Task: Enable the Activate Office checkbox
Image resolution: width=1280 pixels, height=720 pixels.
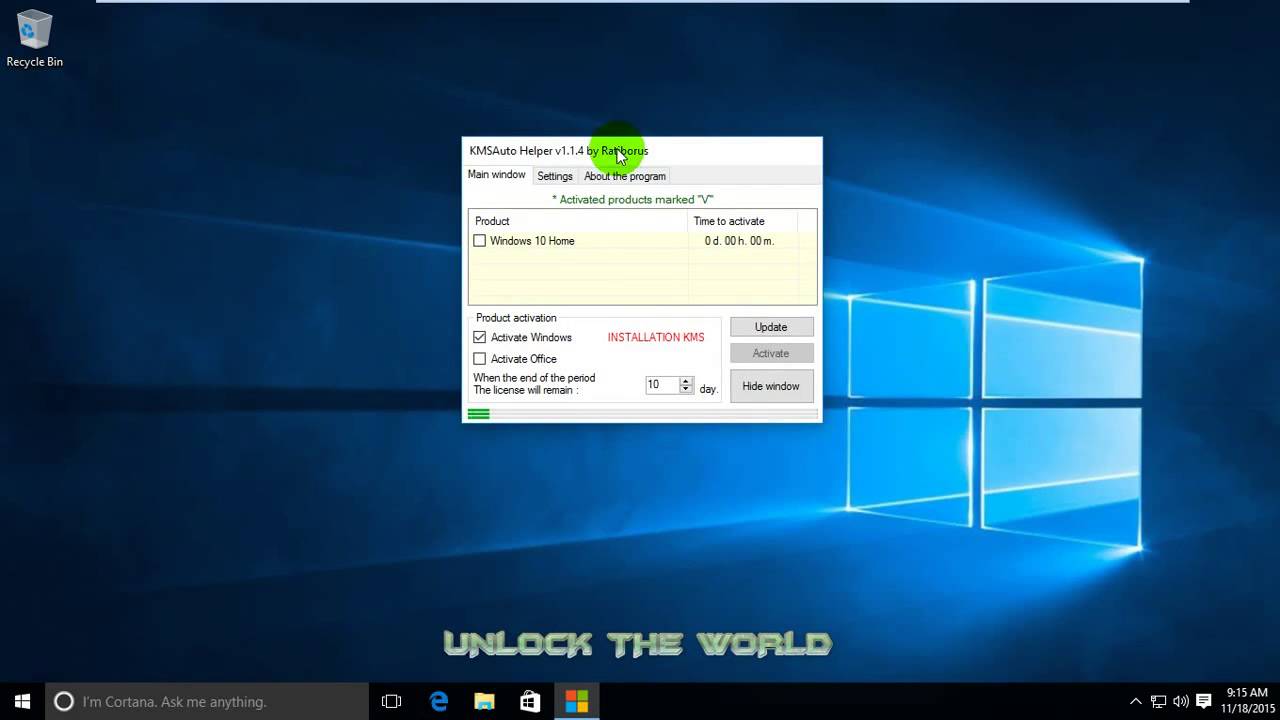Action: [x=480, y=359]
